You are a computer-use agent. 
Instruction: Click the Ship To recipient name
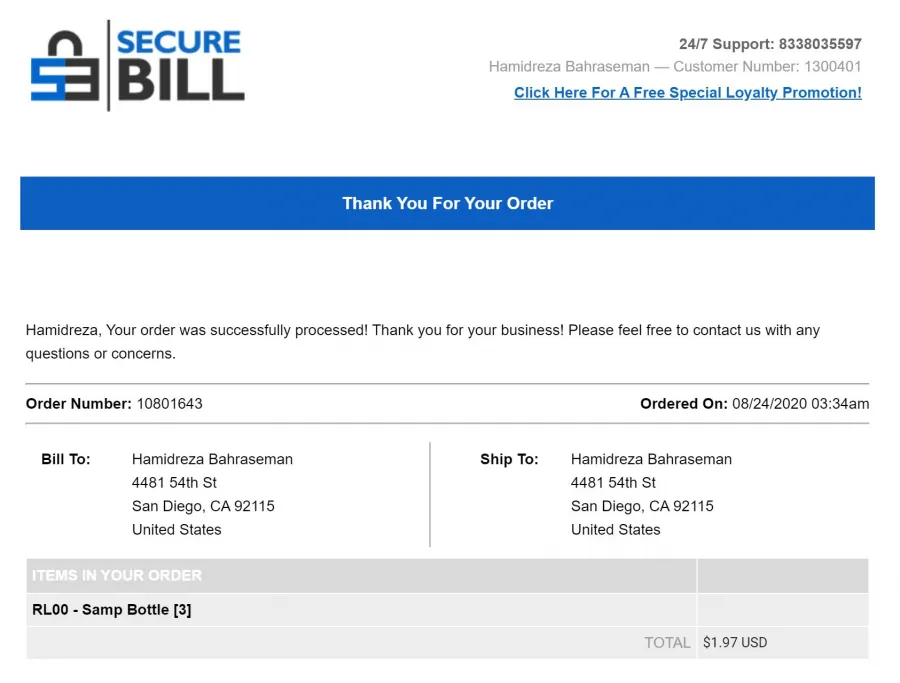(x=651, y=459)
